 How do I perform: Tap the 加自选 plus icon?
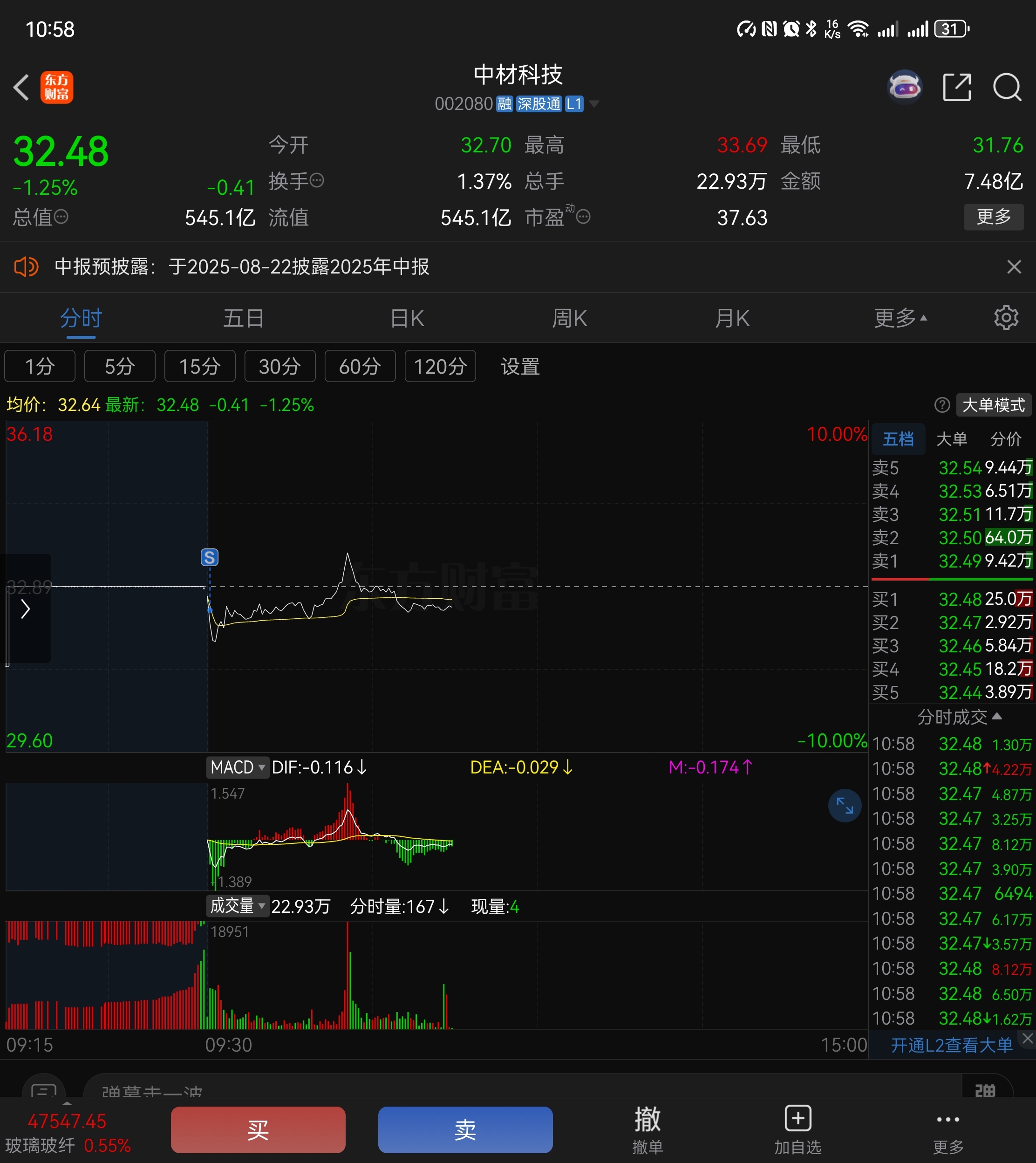pos(797,1119)
